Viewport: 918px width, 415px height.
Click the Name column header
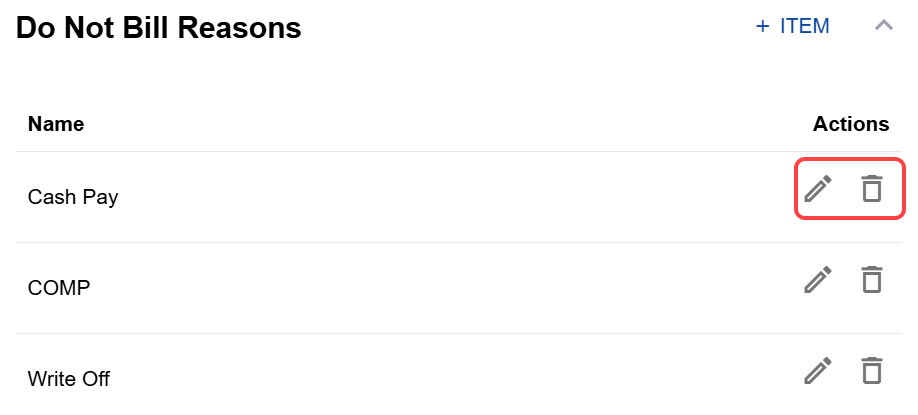56,124
